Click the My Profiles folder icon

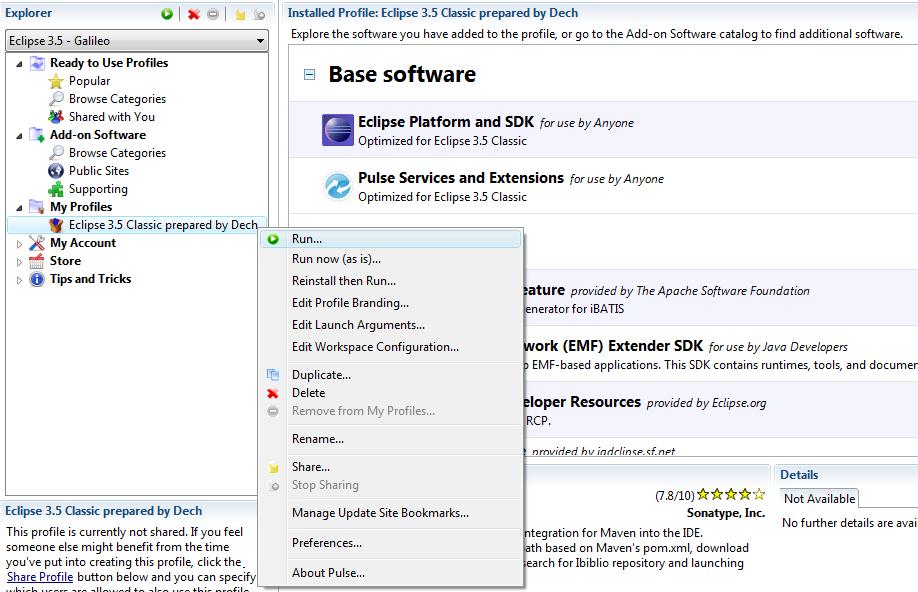(x=36, y=207)
